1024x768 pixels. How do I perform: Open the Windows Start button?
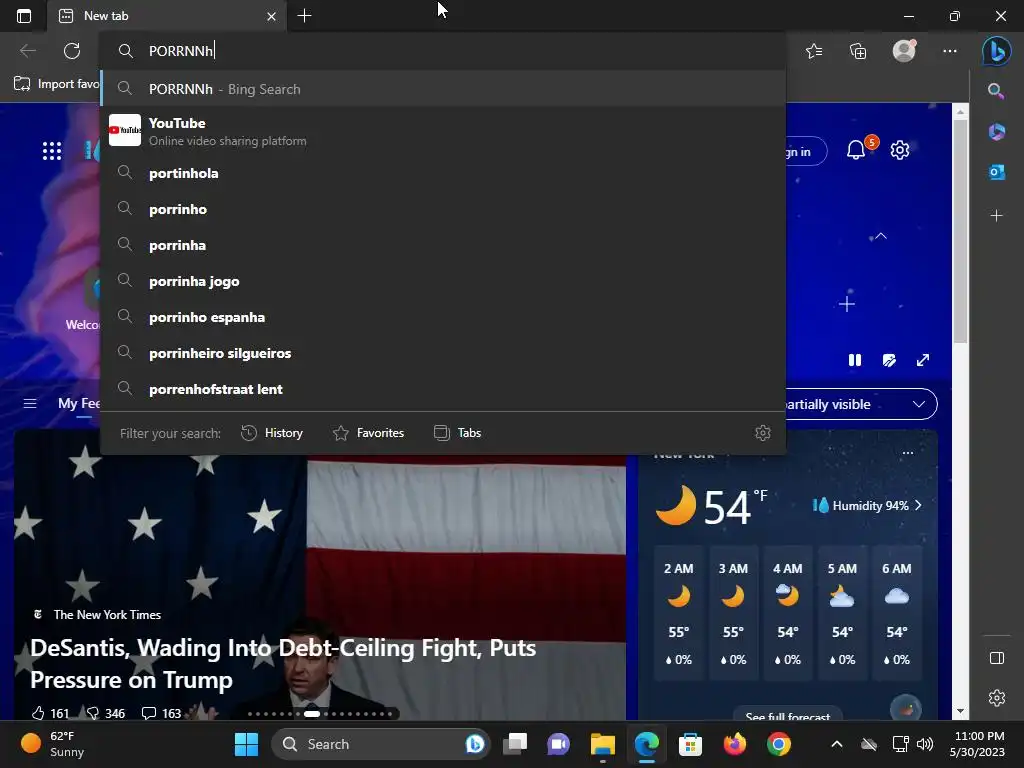coord(246,744)
